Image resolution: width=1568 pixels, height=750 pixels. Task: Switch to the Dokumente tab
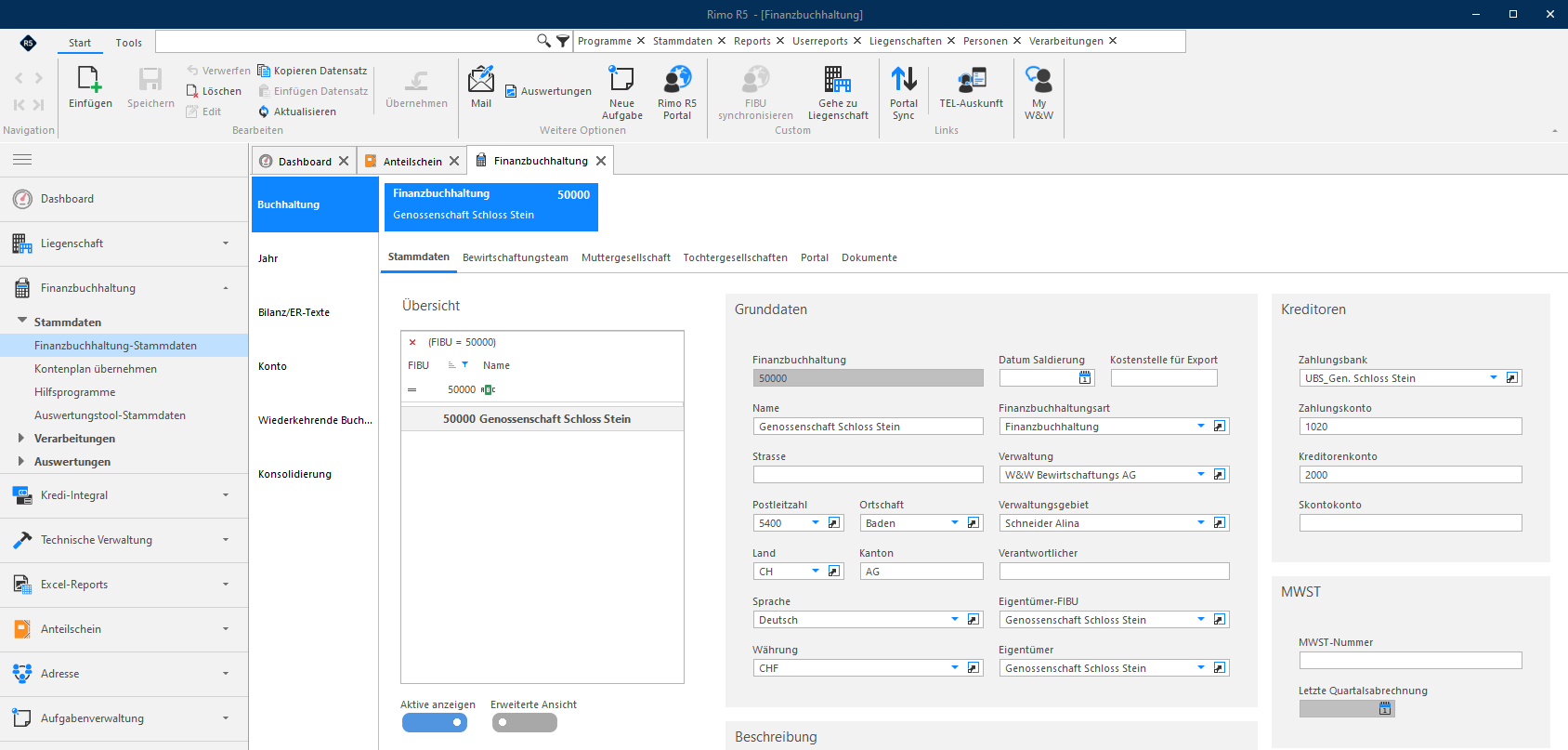tap(869, 257)
